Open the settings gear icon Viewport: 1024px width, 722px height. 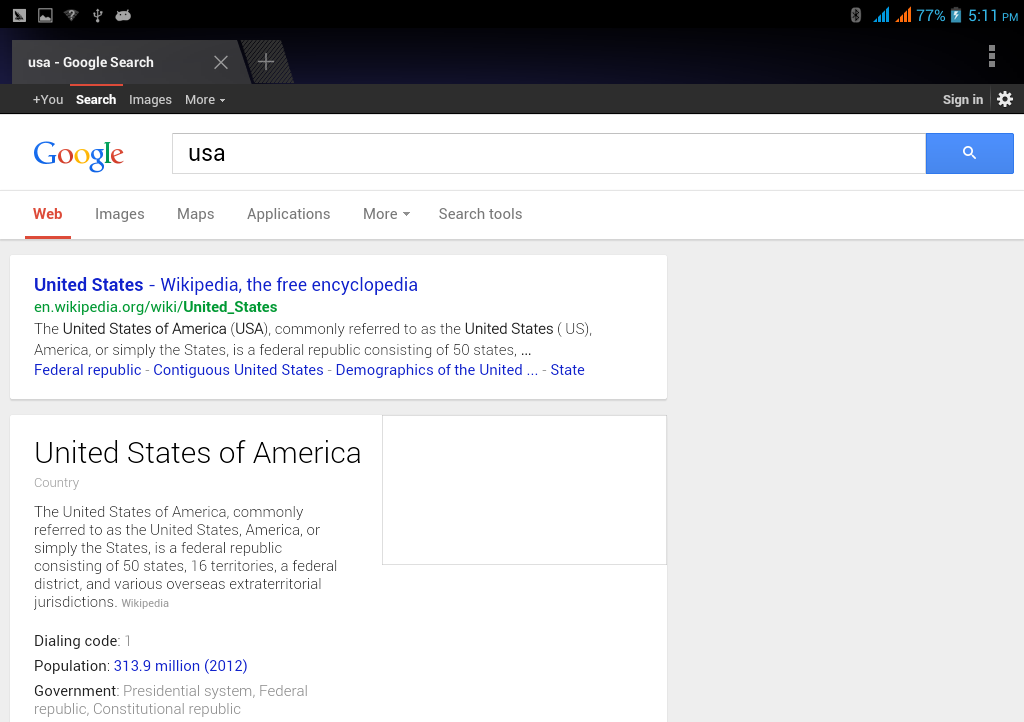(x=1005, y=99)
